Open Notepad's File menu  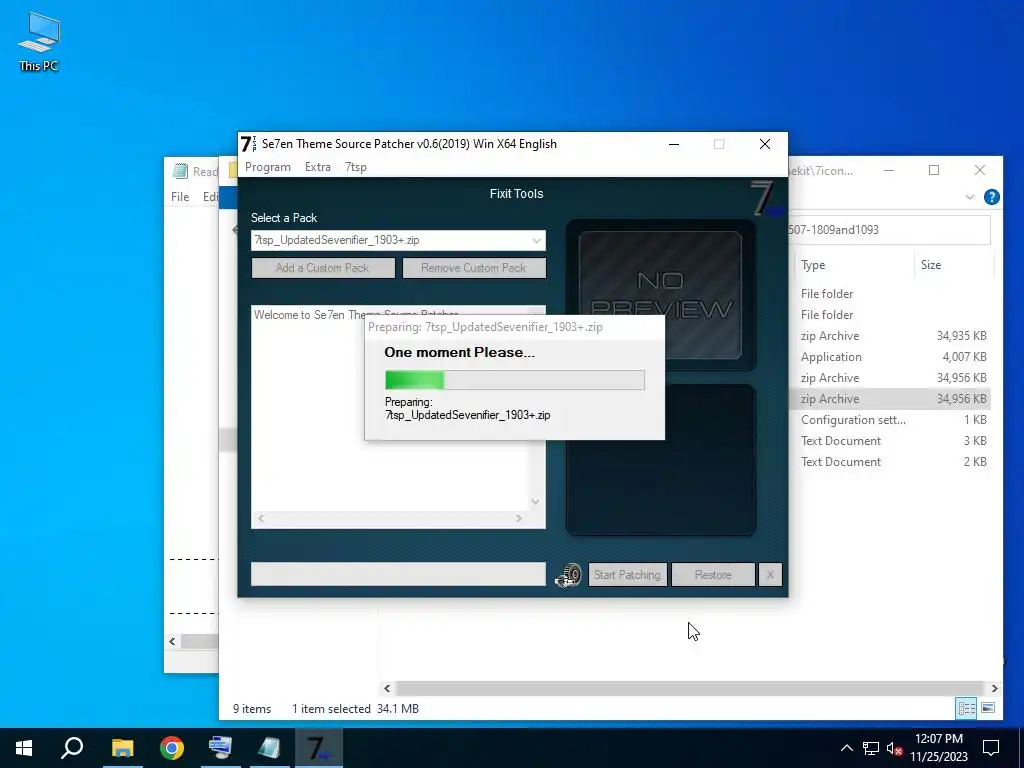point(180,197)
